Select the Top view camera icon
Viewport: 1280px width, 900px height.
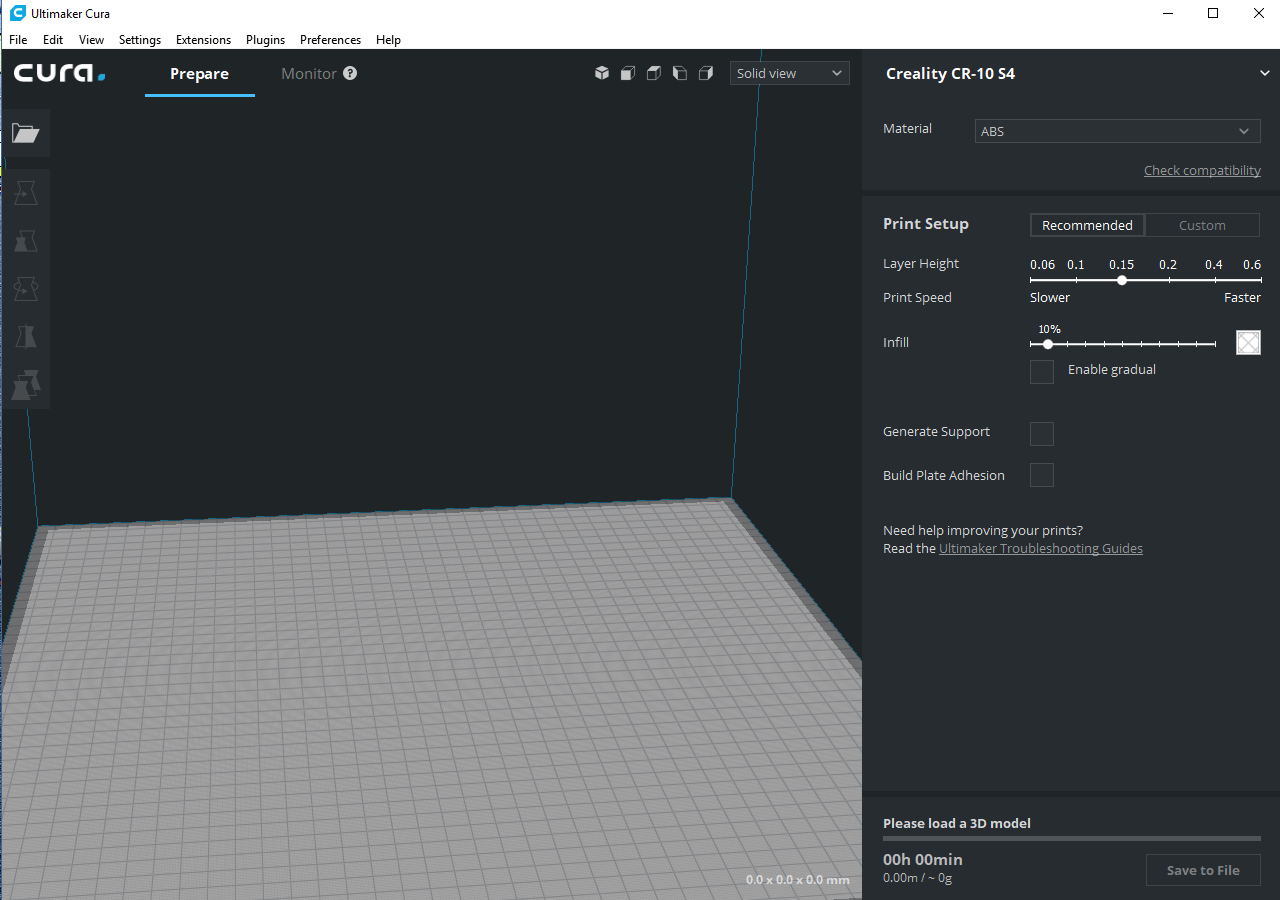653,73
